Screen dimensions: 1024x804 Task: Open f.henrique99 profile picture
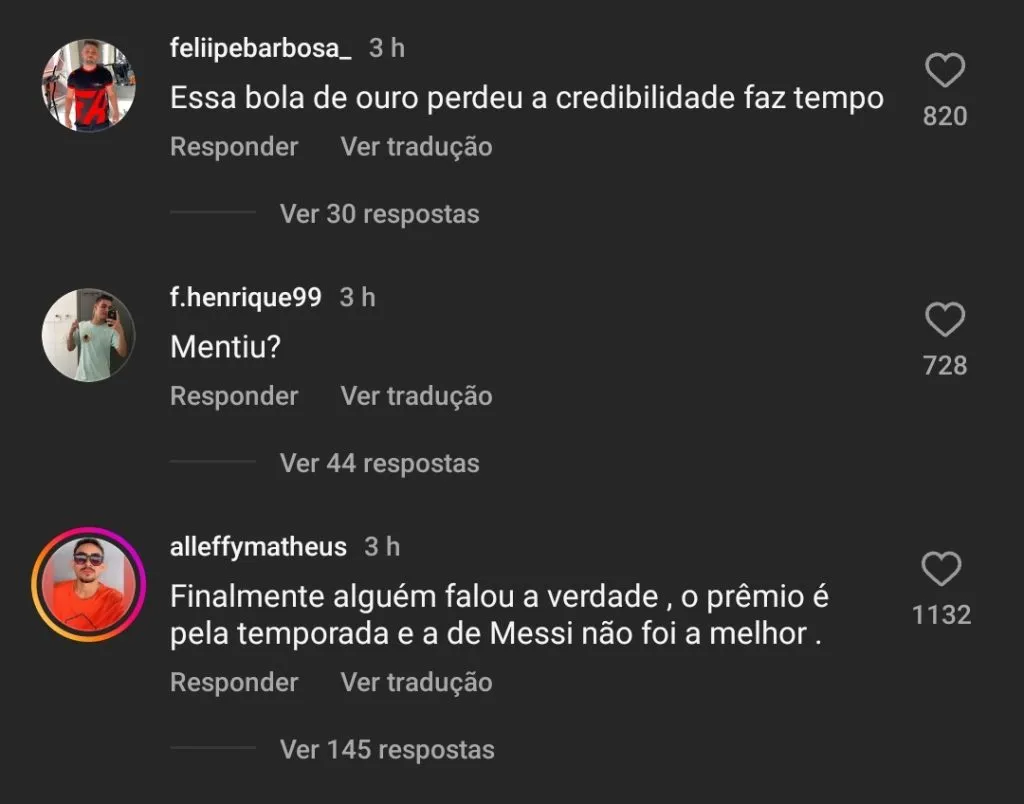click(89, 335)
